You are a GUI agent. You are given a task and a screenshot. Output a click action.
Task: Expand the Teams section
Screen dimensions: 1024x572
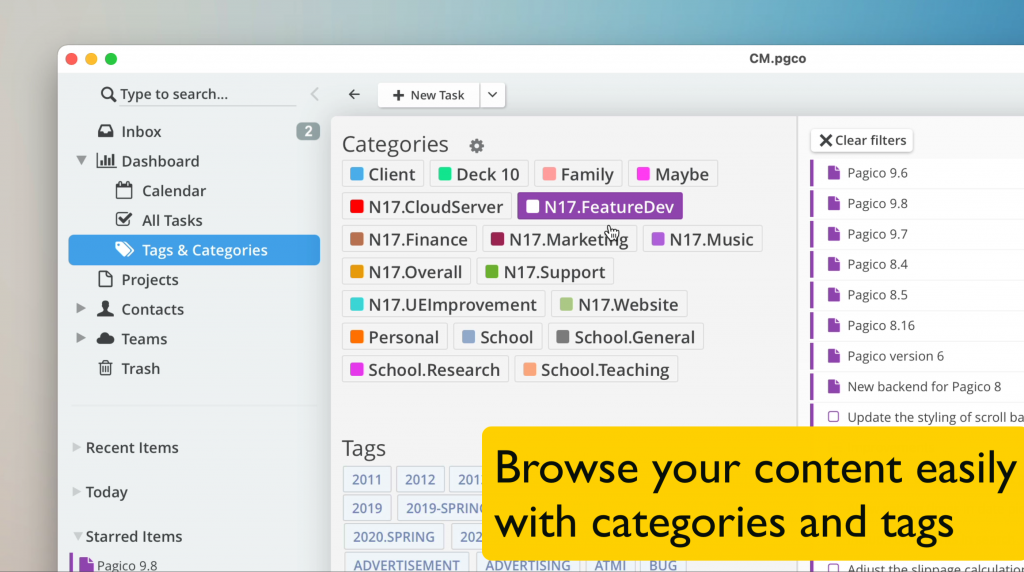(80, 338)
